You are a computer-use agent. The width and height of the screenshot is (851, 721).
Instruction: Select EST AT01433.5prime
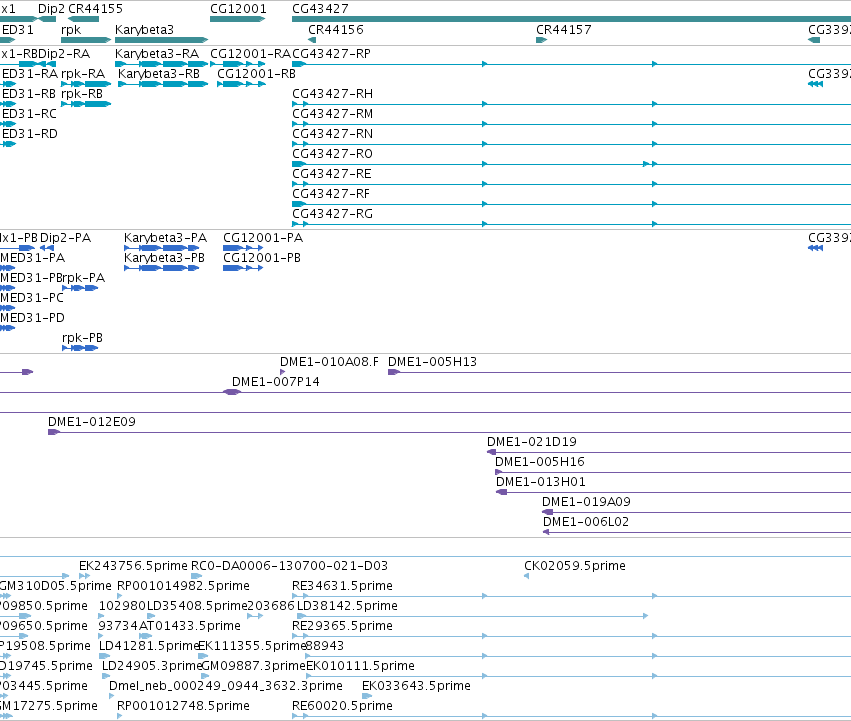145,636
